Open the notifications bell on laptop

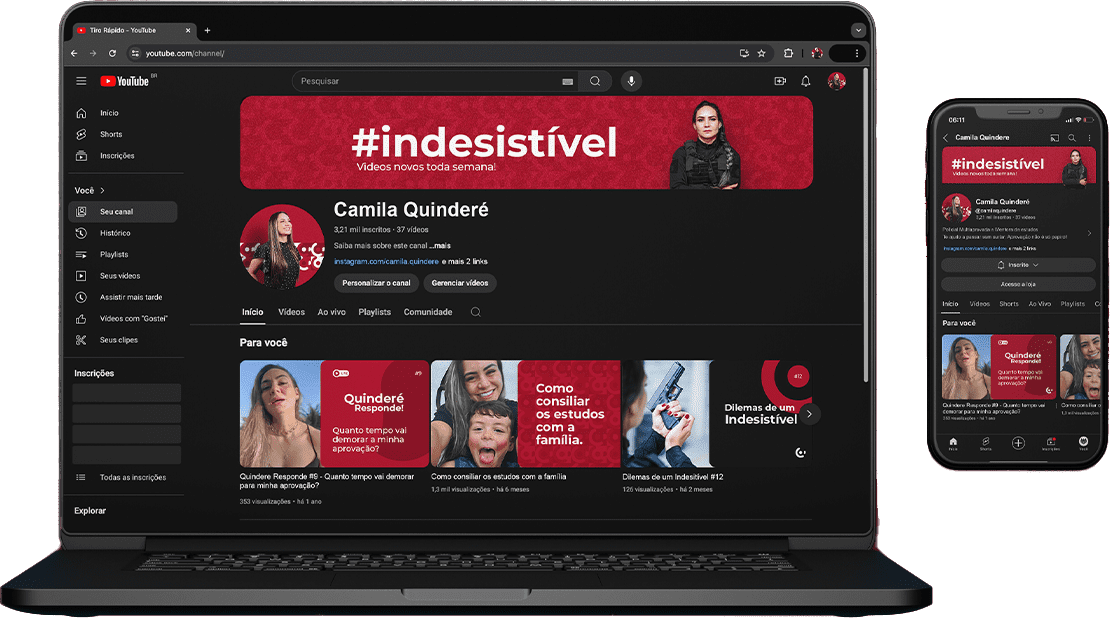click(x=806, y=81)
